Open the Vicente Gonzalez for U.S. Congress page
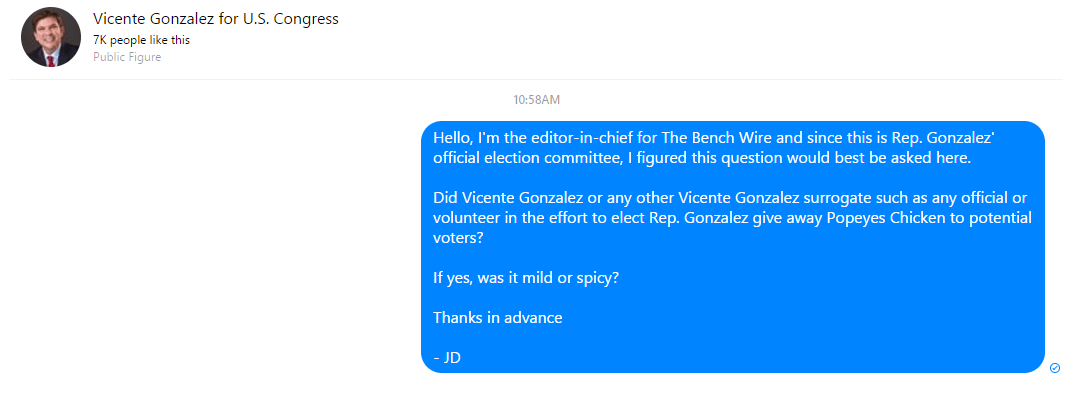This screenshot has height=394, width=1071. [216, 19]
